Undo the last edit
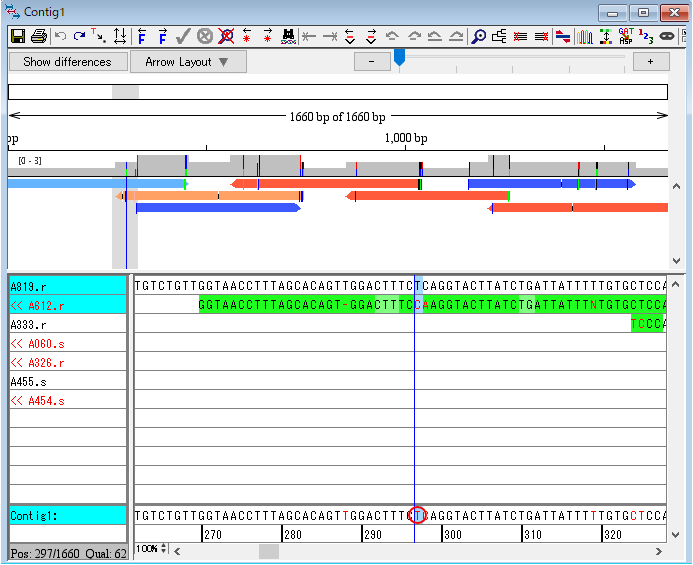Viewport: 693px width, 565px height. pyautogui.click(x=61, y=36)
